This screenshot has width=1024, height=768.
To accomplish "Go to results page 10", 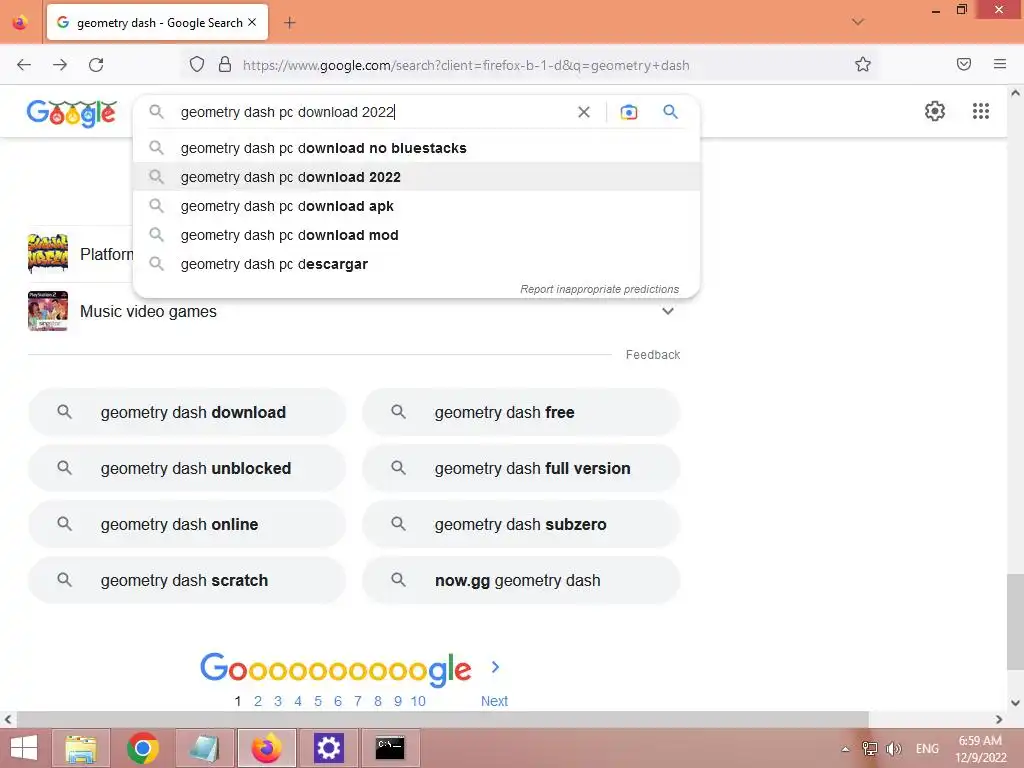I will (x=418, y=701).
